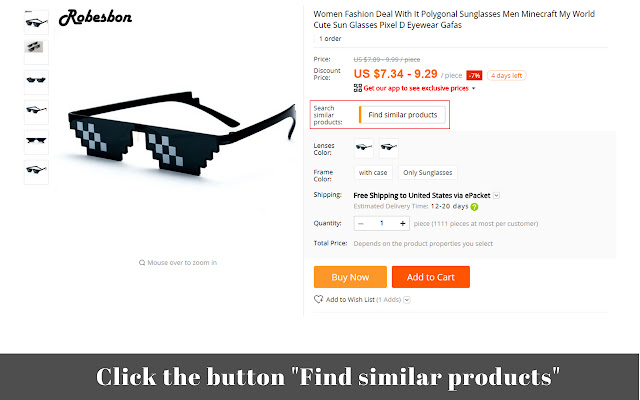Expand the 'Get our app' exclusive prices arrow
Viewport: 640px width, 400px height.
tap(473, 88)
